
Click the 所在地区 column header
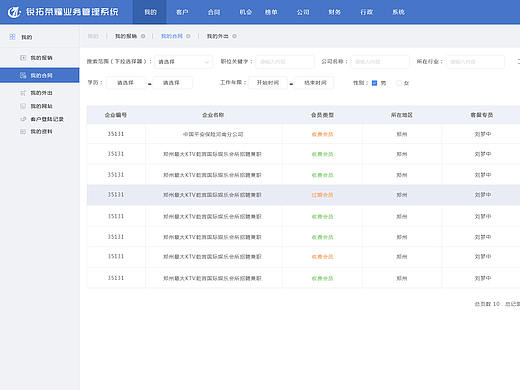(x=402, y=115)
